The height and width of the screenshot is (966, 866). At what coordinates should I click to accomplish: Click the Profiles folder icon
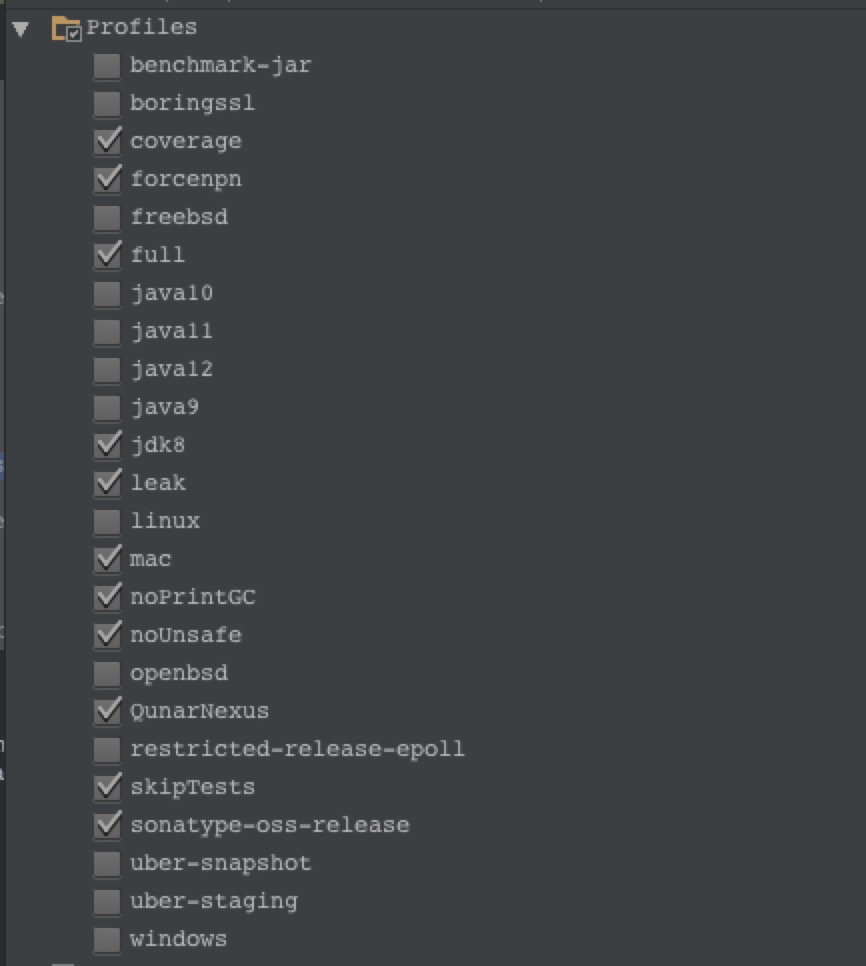tap(67, 29)
